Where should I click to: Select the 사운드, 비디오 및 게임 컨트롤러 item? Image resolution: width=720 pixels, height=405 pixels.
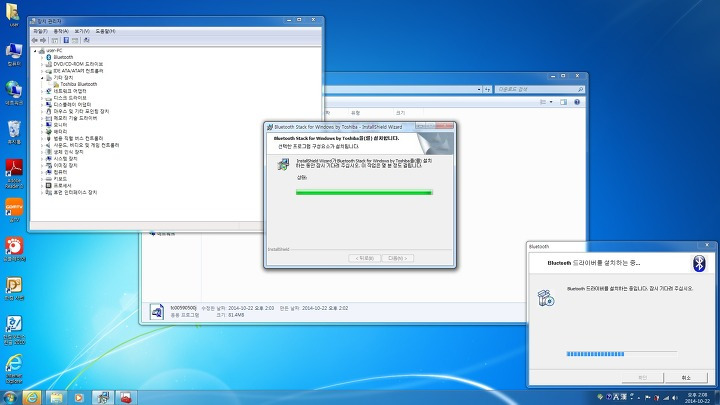coord(86,145)
